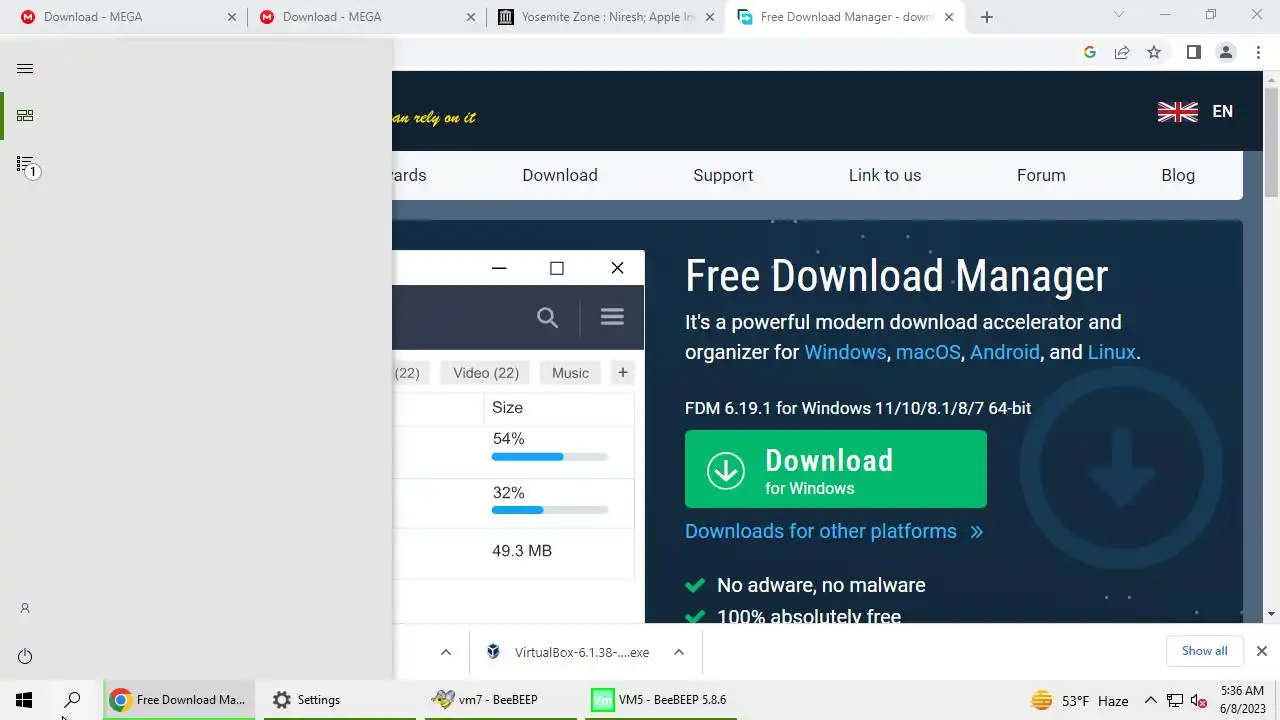Image resolution: width=1280 pixels, height=720 pixels.
Task: Open the Support nav menu item
Action: coord(723,175)
